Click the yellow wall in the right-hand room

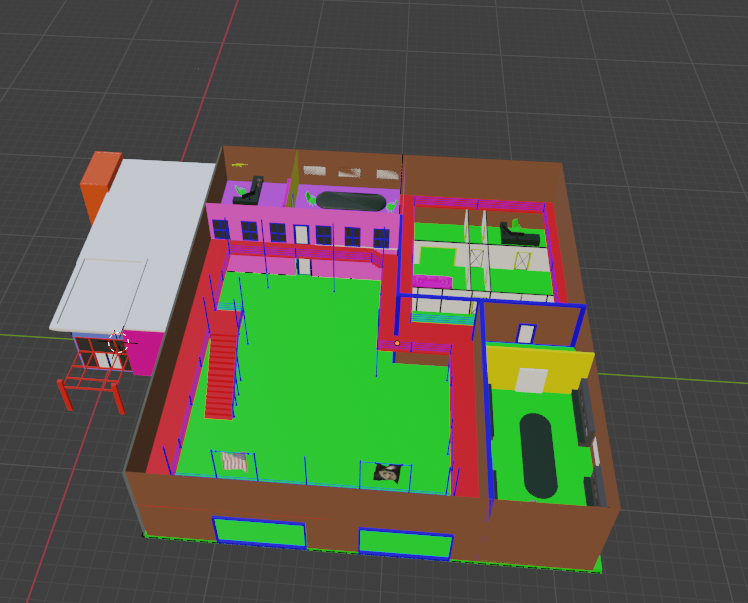coord(540,371)
